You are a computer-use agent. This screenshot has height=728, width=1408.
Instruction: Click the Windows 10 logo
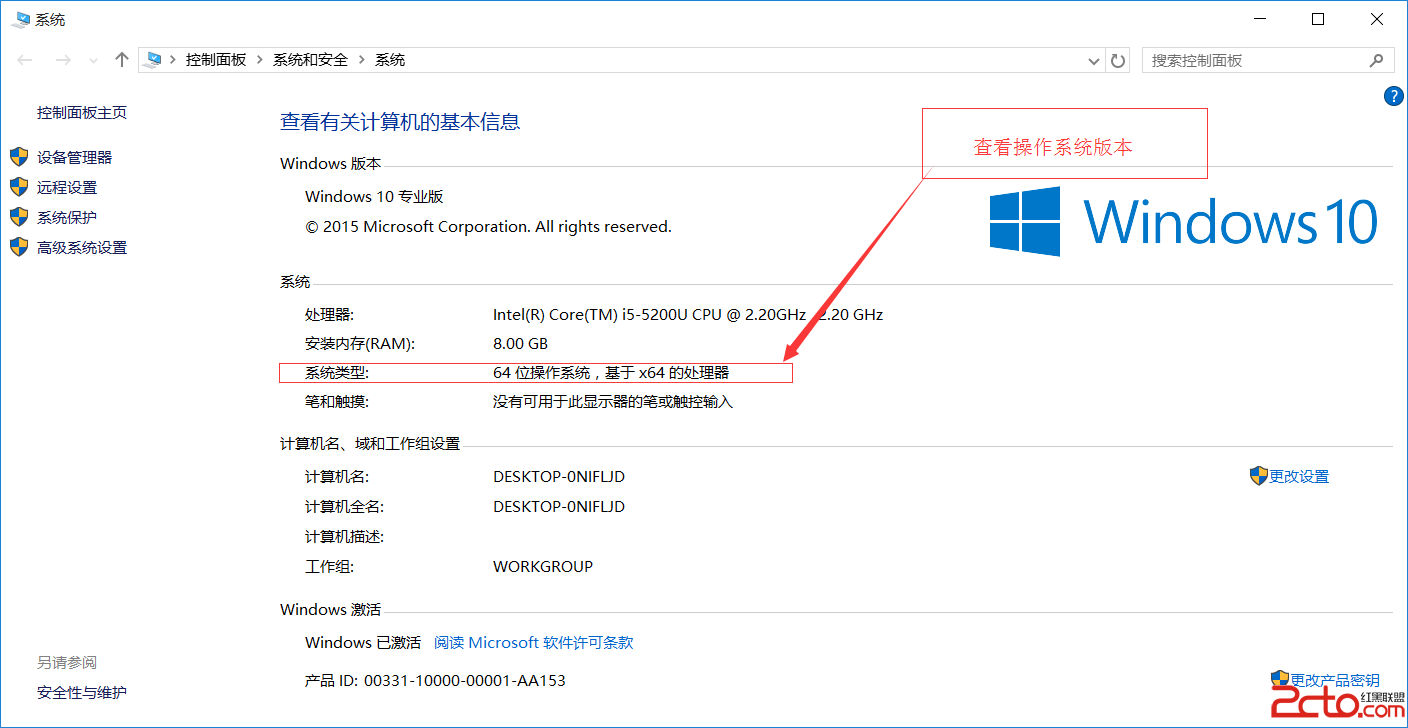coord(1184,221)
